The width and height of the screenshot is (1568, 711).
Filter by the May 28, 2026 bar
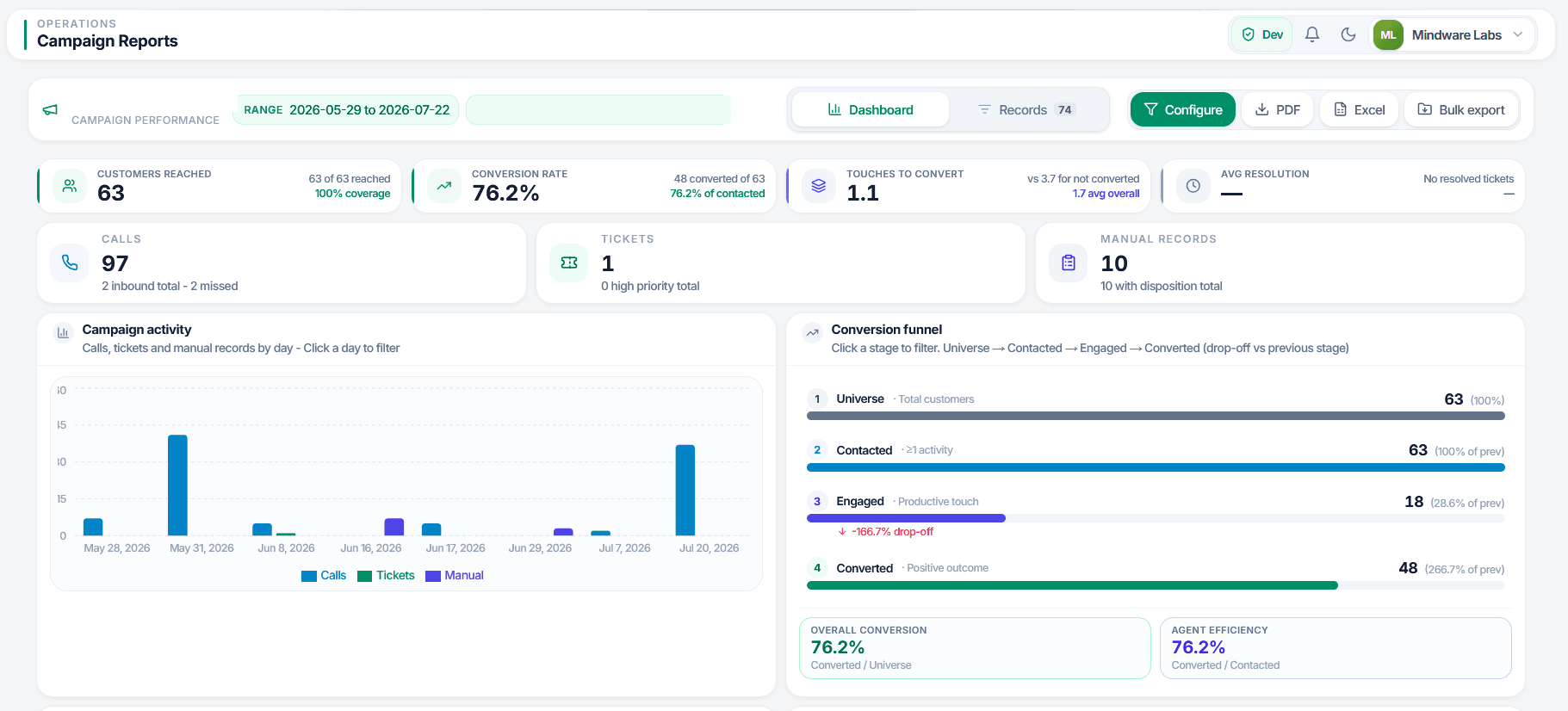tap(93, 527)
